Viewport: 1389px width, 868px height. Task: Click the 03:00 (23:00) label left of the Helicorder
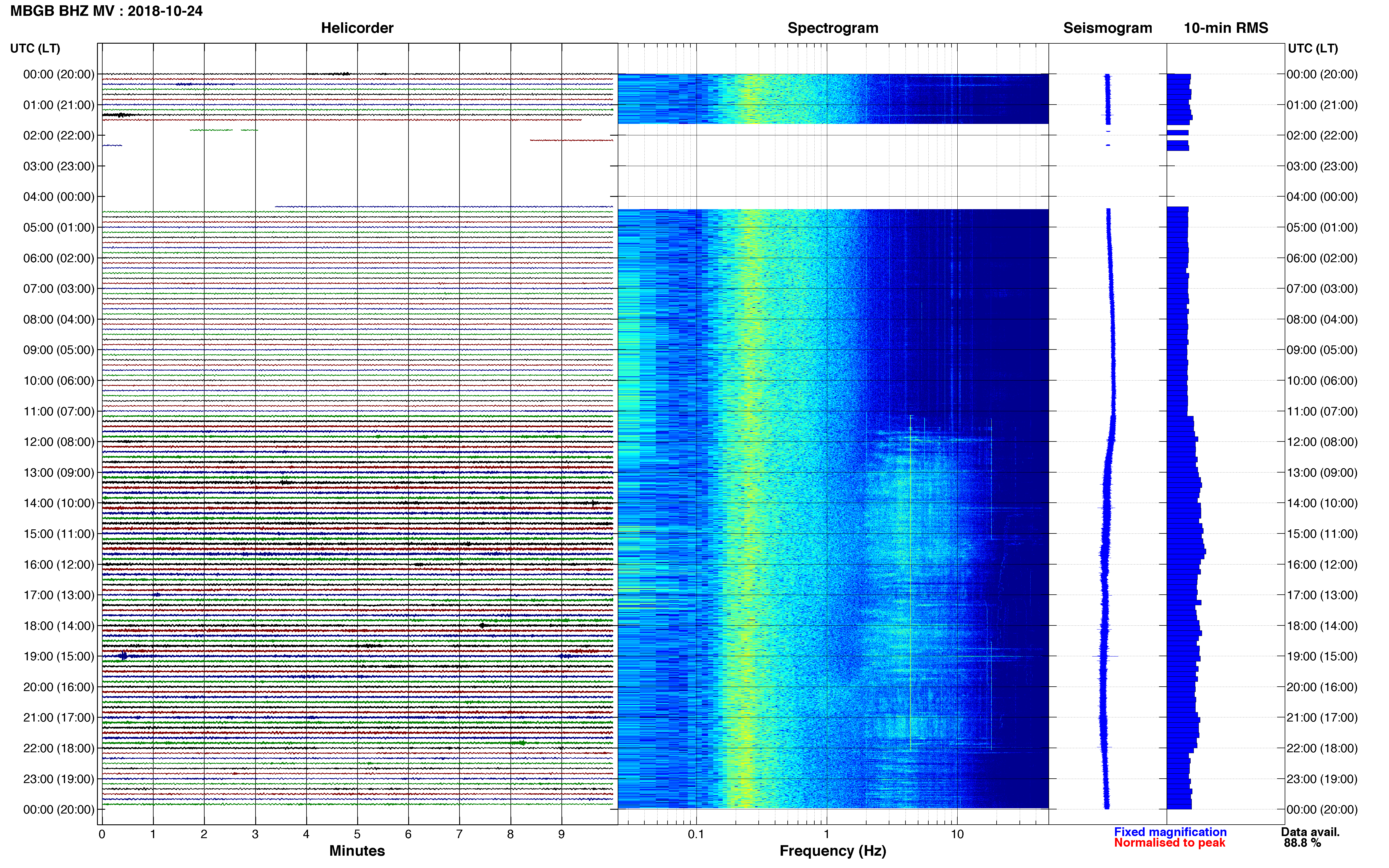(59, 166)
